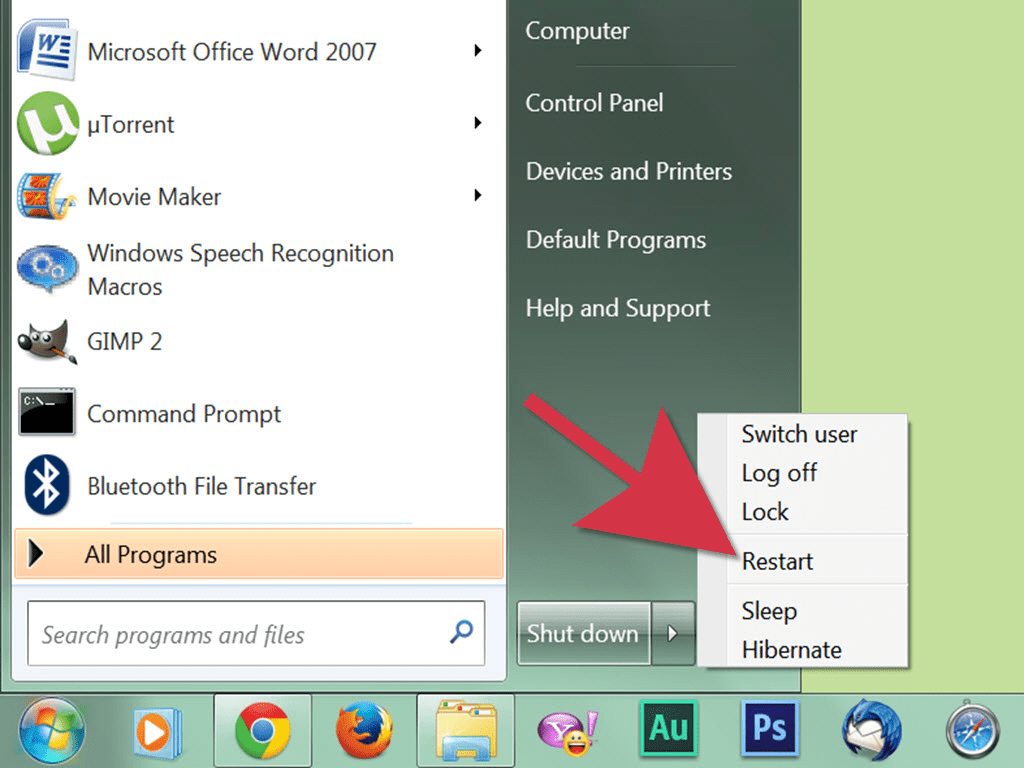Open Bluetooth File Transfer
This screenshot has height=768, width=1024.
pos(201,486)
